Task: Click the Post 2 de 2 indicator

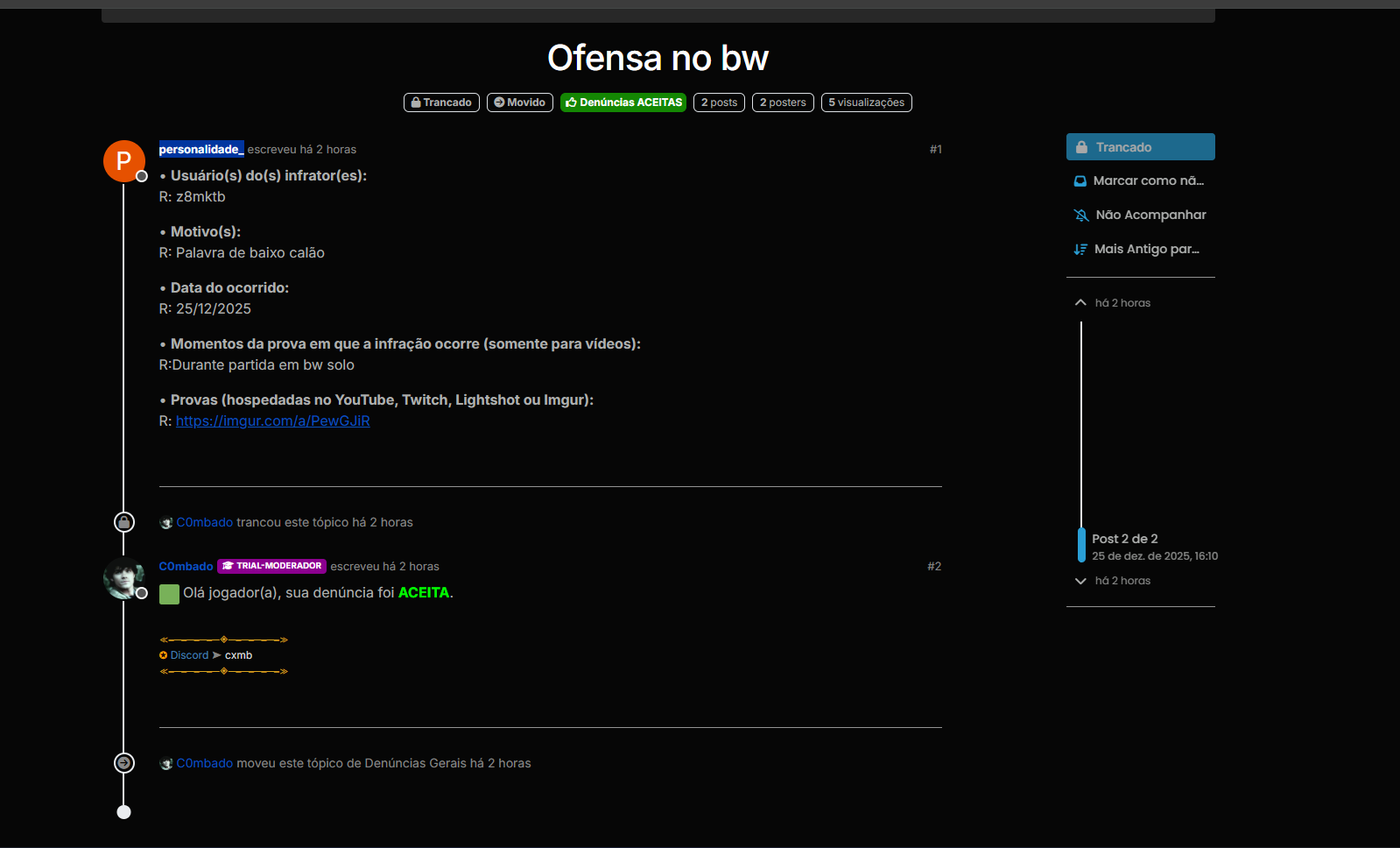Action: [1124, 539]
